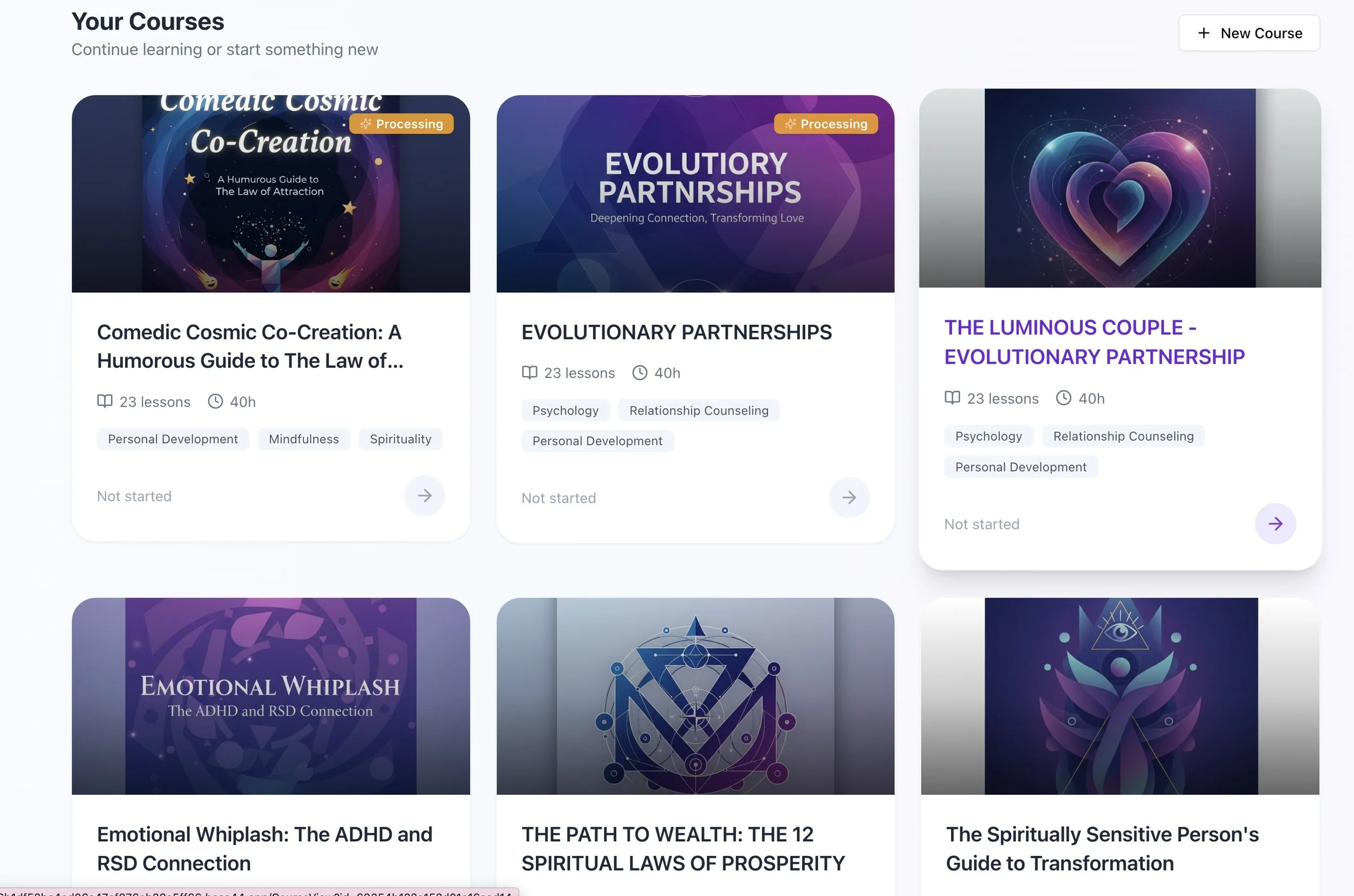Click Processing badge on Comedic Cosmic cover
1354x896 pixels.
tap(401, 124)
